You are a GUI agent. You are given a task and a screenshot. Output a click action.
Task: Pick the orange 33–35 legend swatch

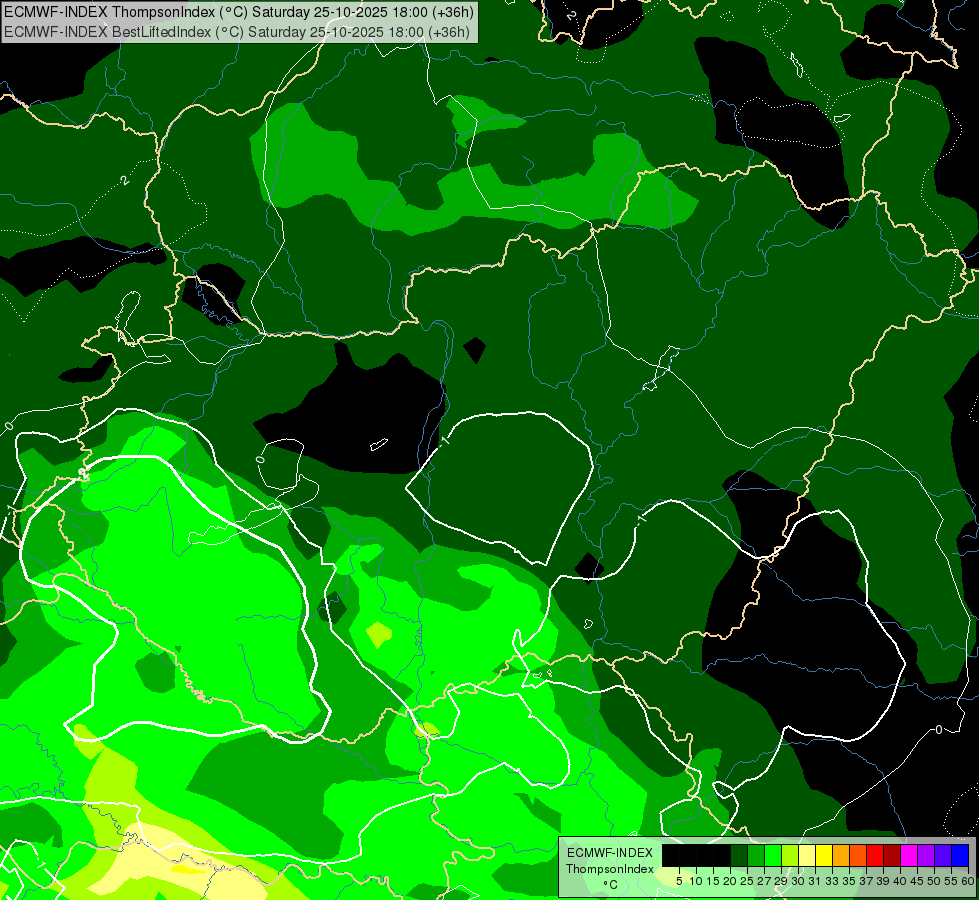point(841,855)
